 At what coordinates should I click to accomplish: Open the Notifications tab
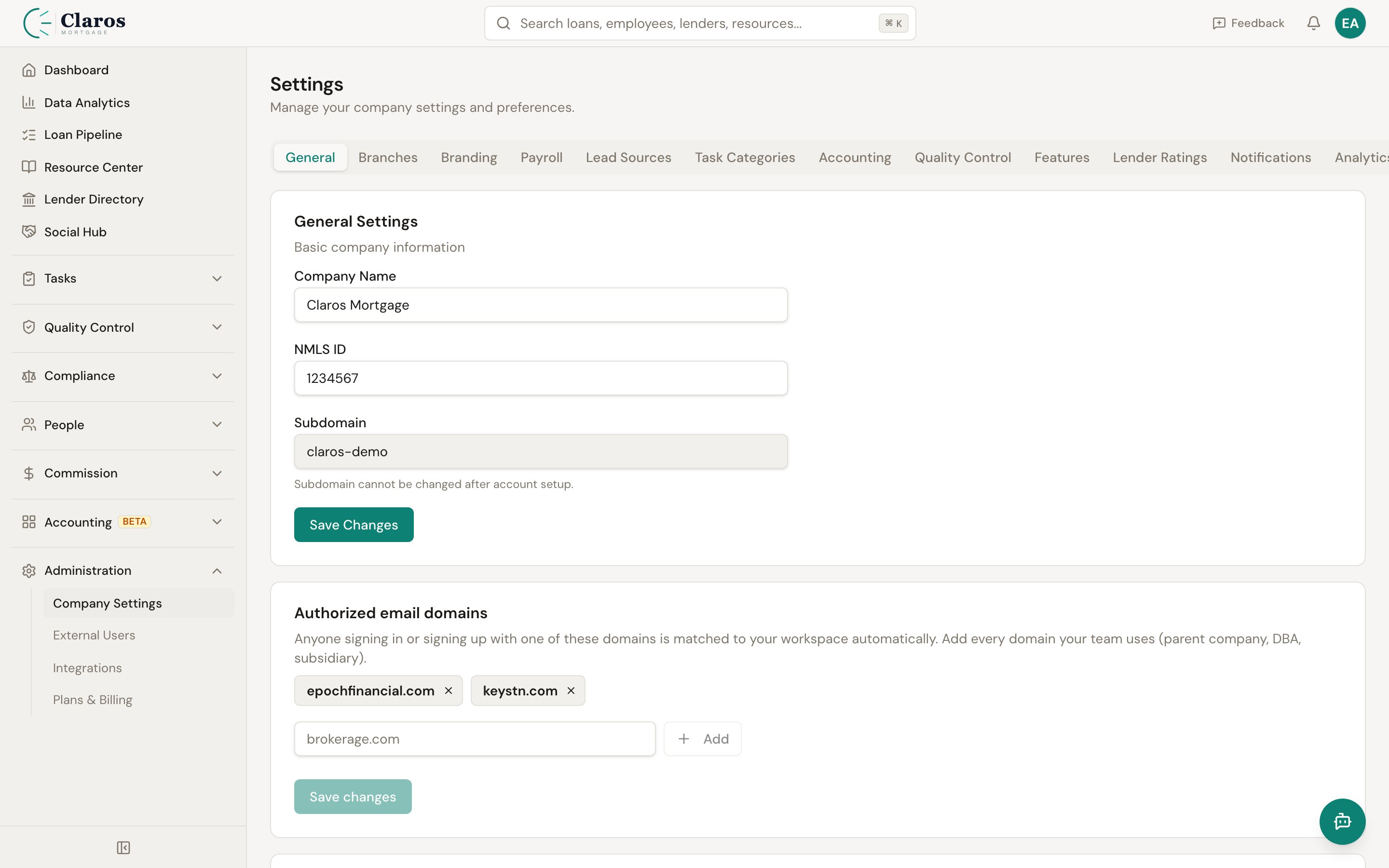[1271, 157]
